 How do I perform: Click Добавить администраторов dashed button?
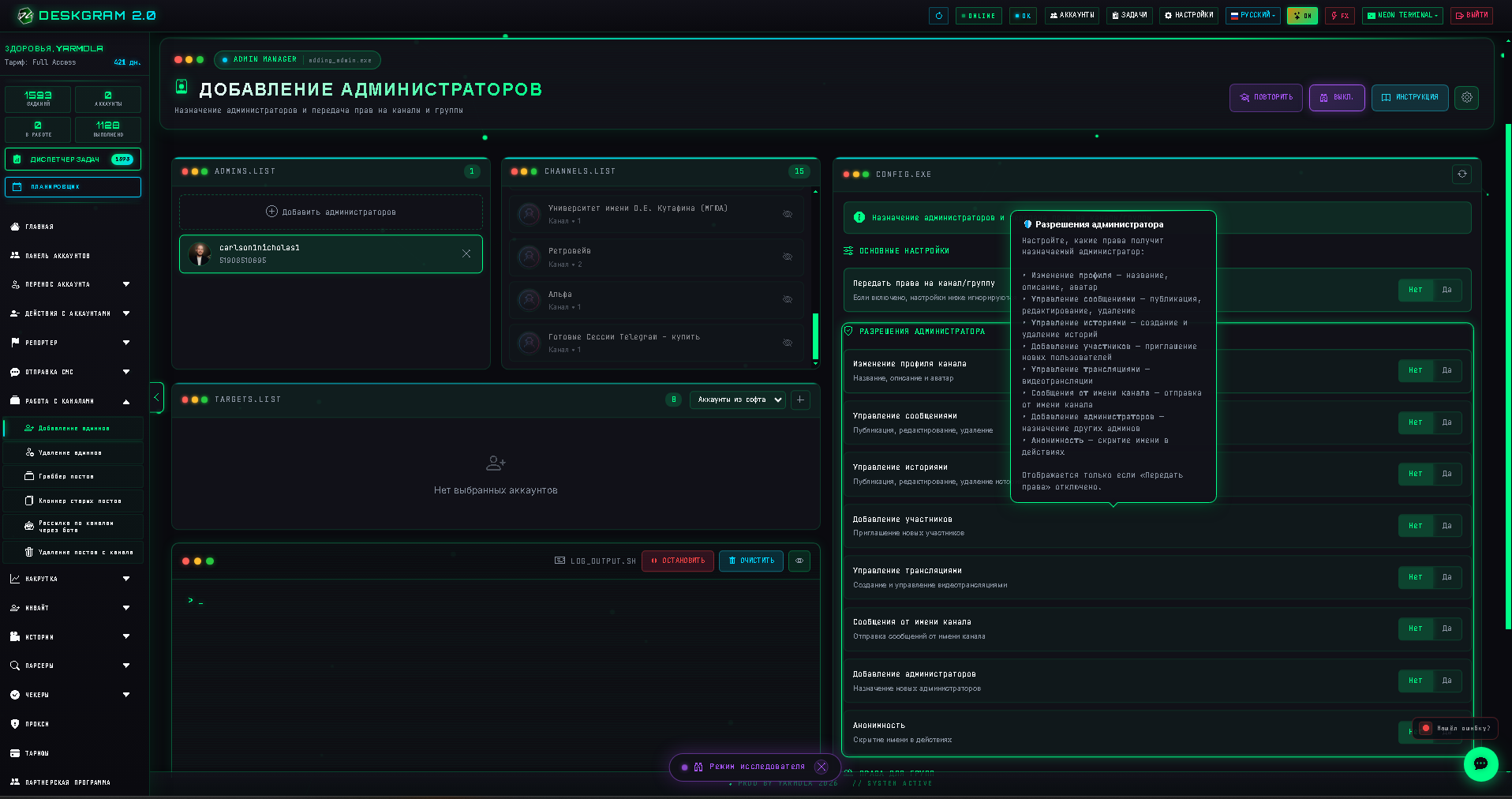pyautogui.click(x=331, y=212)
